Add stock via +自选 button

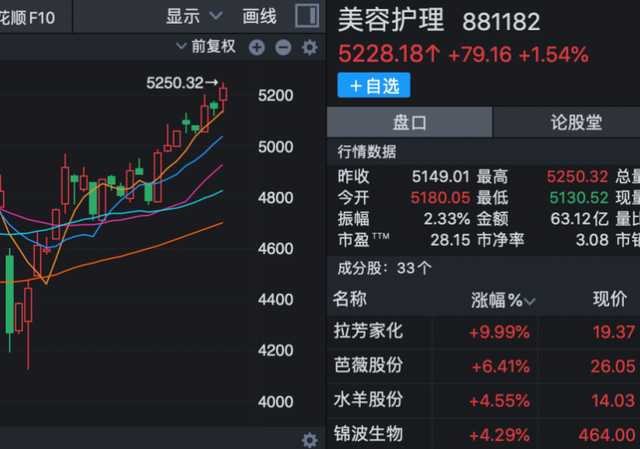click(374, 86)
